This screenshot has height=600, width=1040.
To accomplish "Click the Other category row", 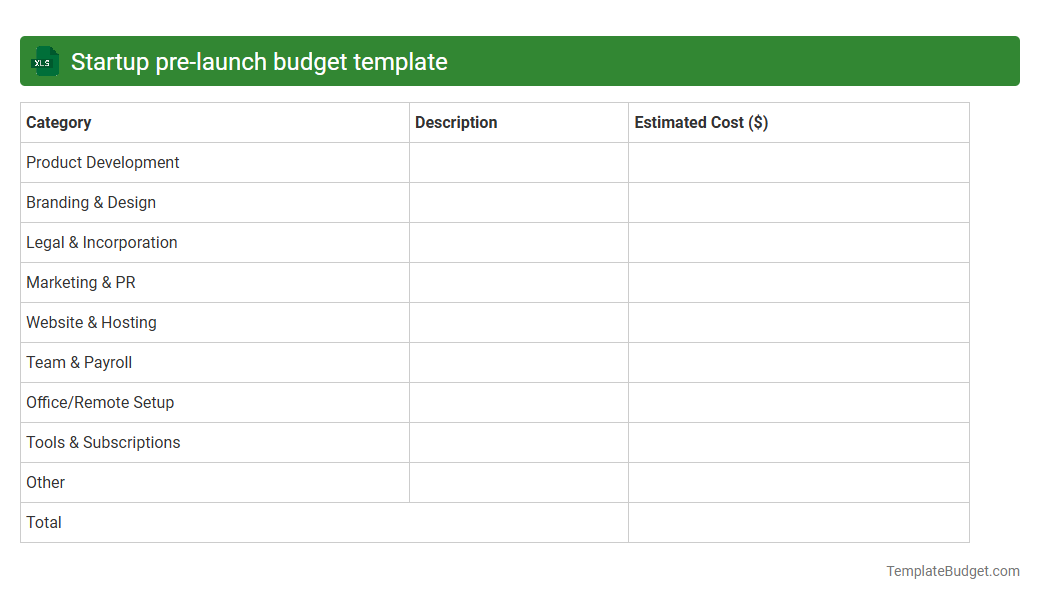I will pyautogui.click(x=45, y=482).
